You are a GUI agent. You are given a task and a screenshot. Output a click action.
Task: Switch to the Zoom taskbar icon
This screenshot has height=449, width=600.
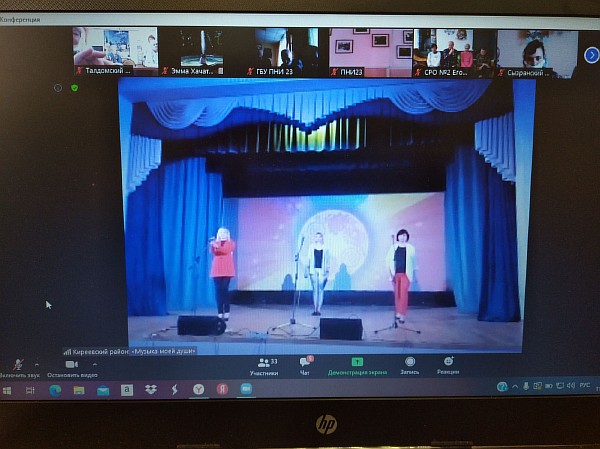pos(246,389)
